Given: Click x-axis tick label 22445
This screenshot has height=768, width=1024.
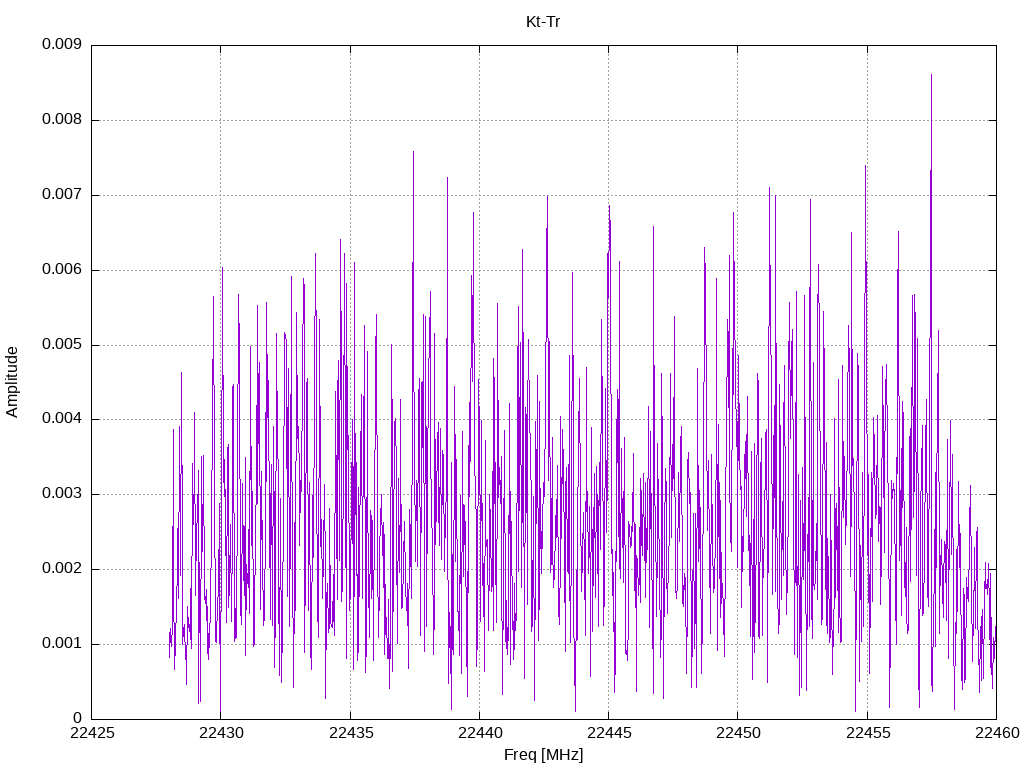Looking at the screenshot, I should coord(609,733).
